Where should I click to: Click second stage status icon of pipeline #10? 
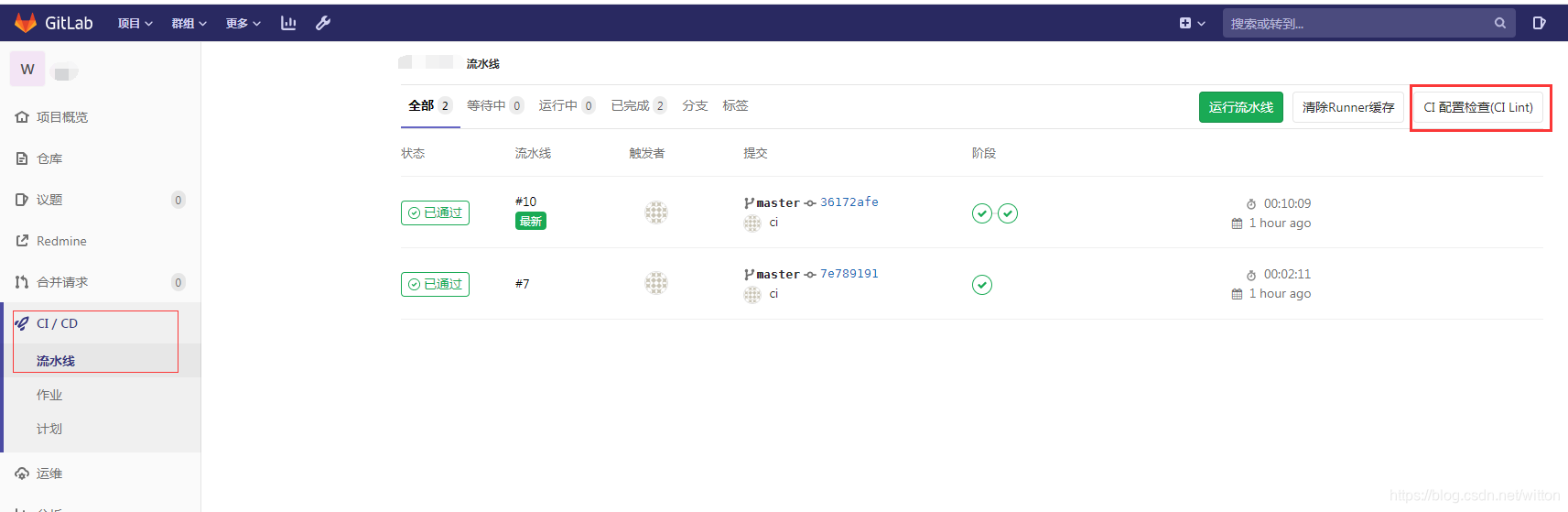1008,213
